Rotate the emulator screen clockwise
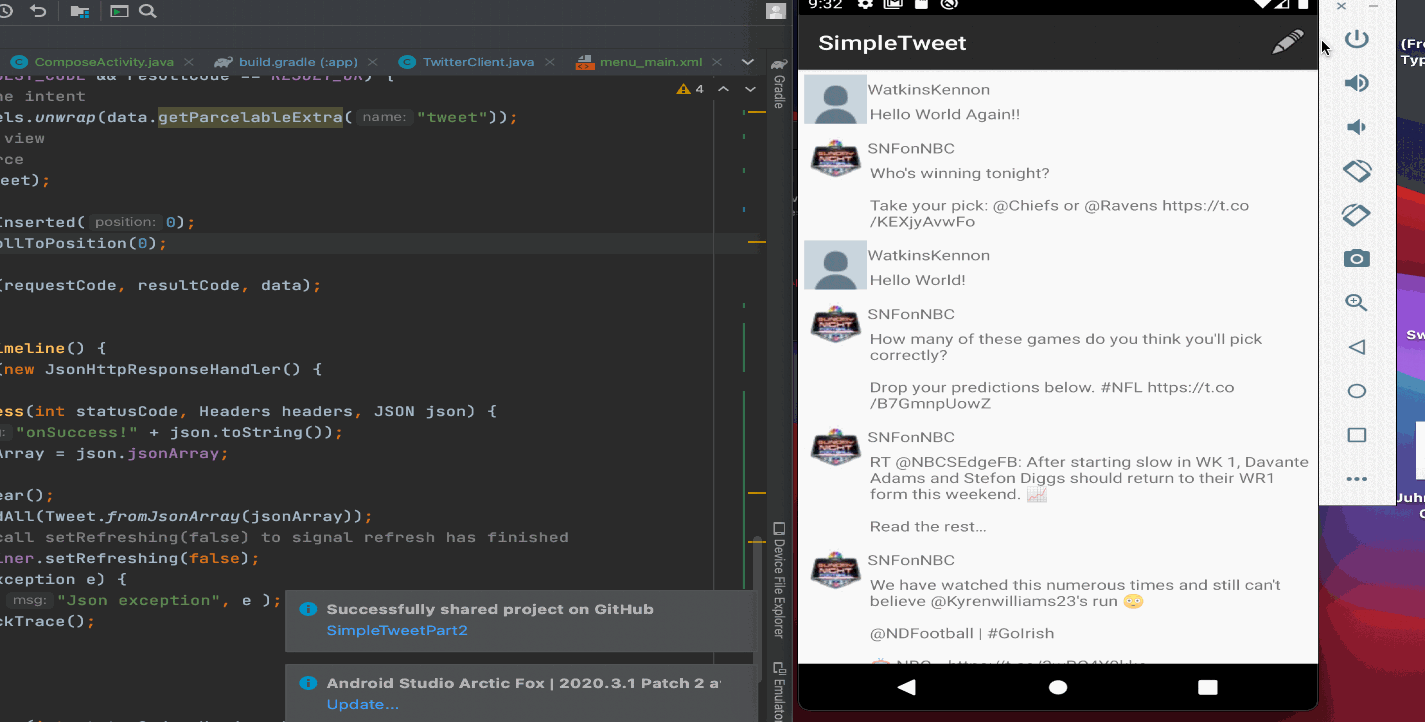This screenshot has height=722, width=1425. [x=1357, y=214]
